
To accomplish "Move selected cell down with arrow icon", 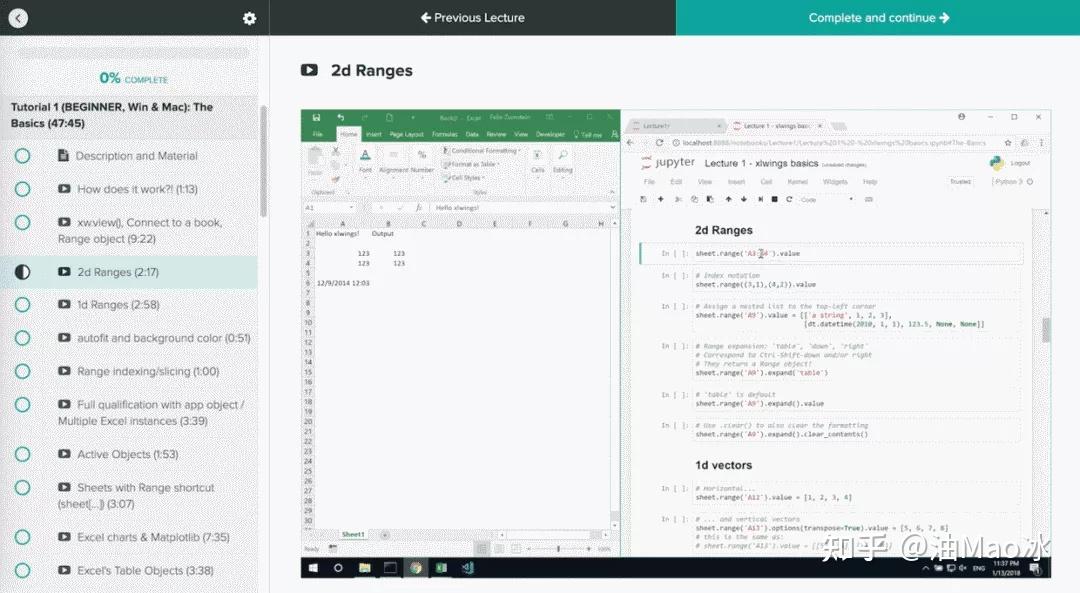I will (x=743, y=199).
